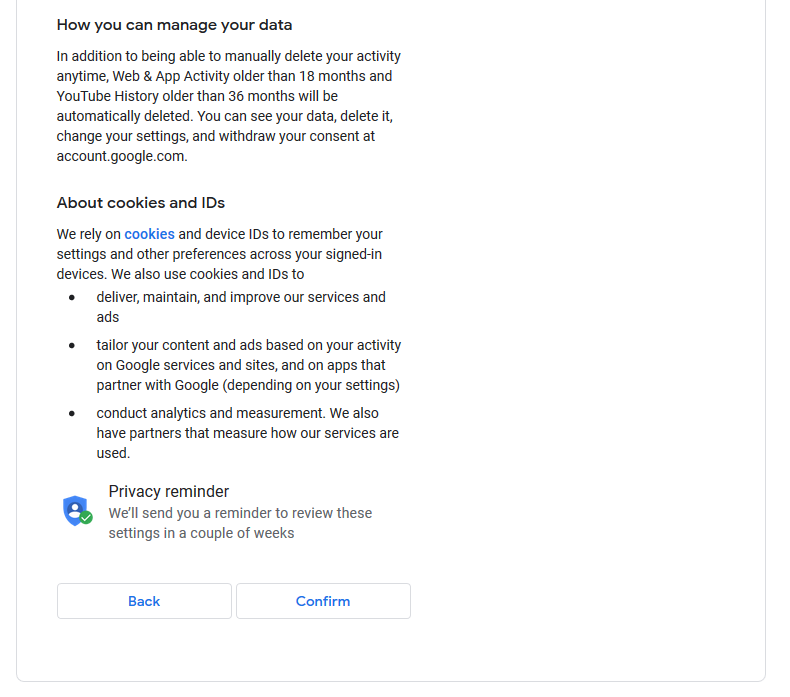
Task: Open the blue cookies link
Action: click(x=149, y=234)
